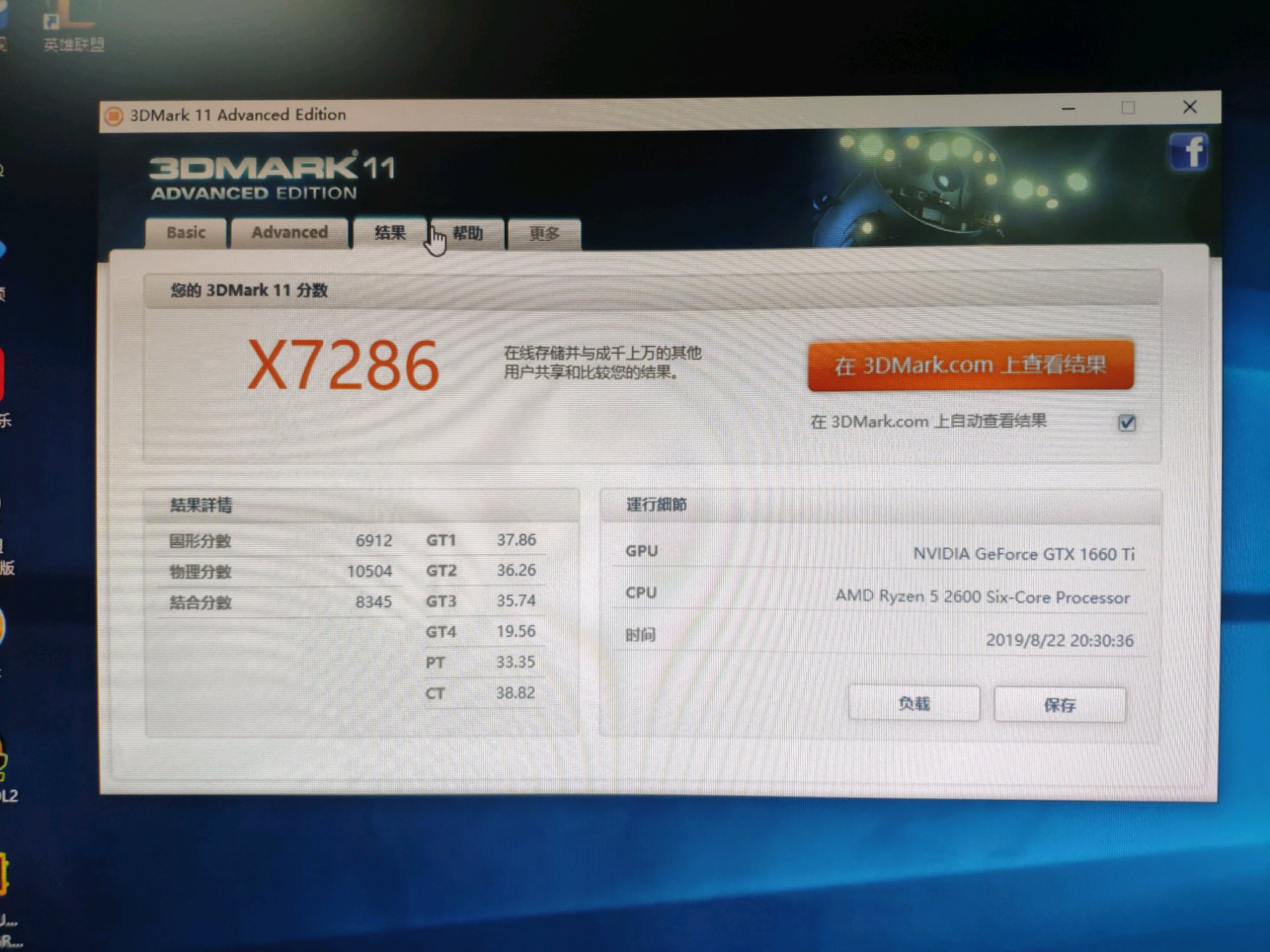Click the 3DMark icon in title bar

tap(114, 116)
